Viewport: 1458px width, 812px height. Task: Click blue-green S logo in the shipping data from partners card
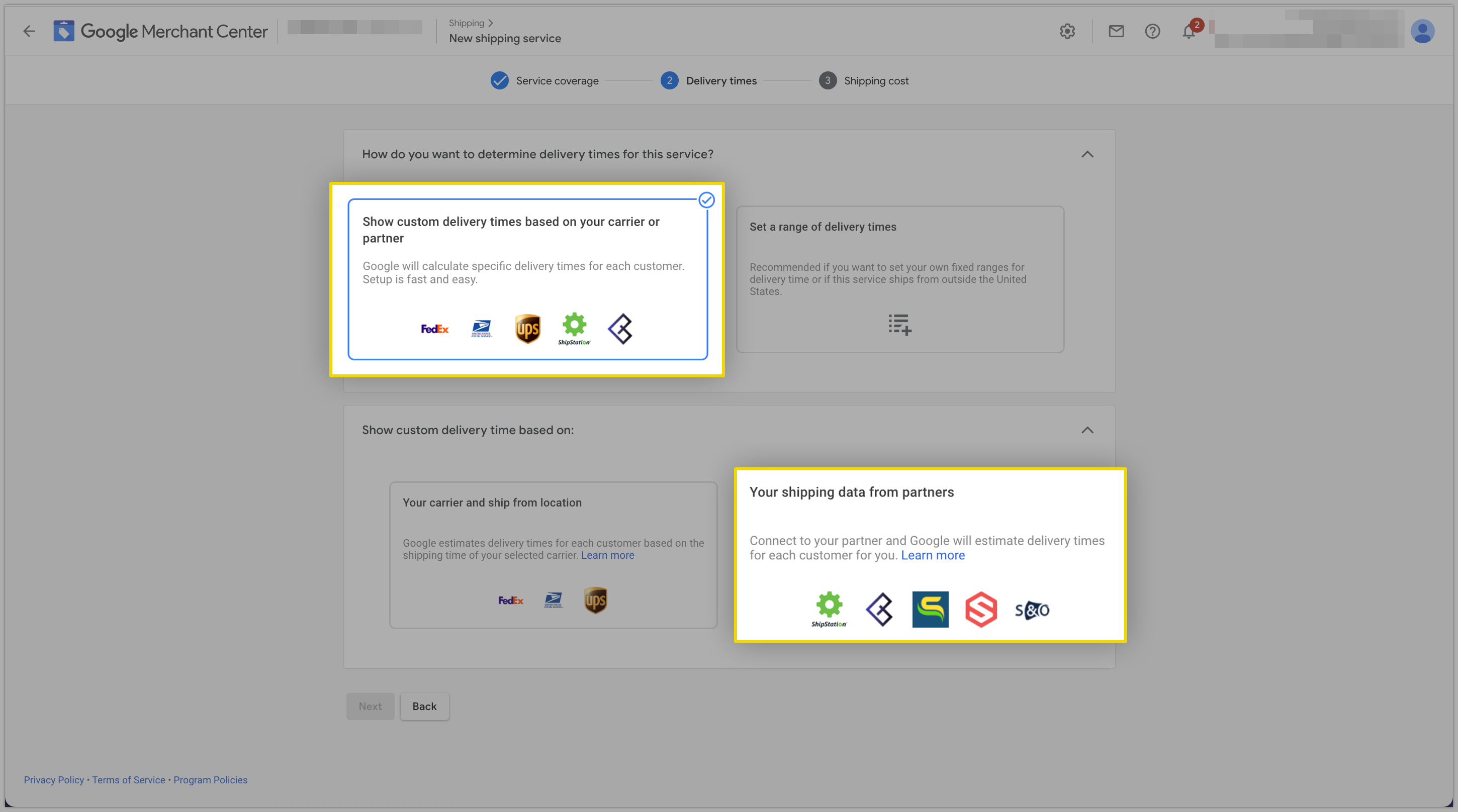tap(930, 610)
